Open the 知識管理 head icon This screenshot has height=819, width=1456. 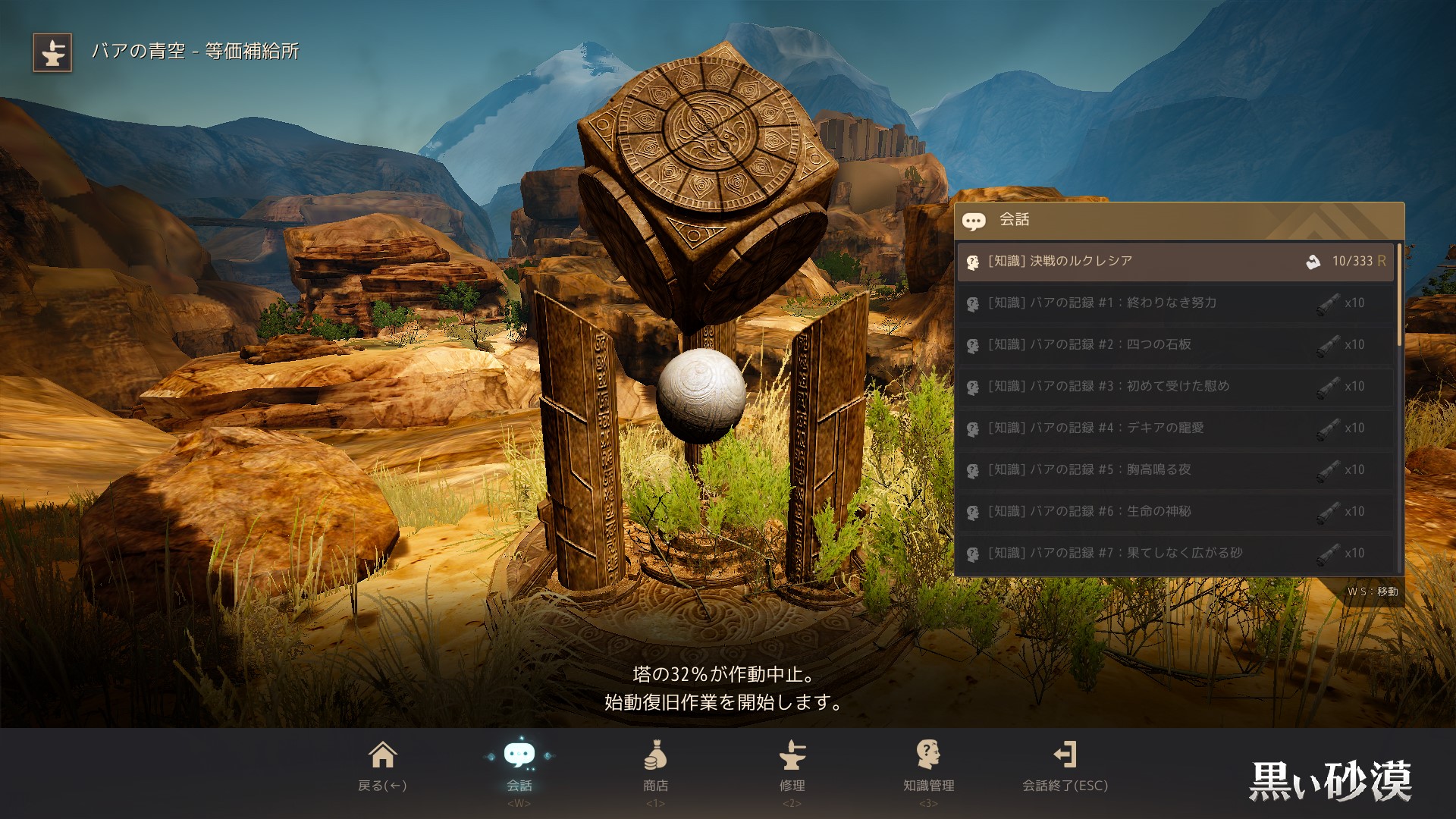click(x=928, y=755)
